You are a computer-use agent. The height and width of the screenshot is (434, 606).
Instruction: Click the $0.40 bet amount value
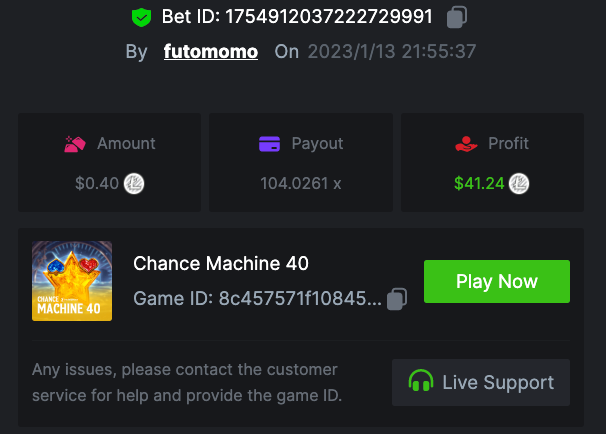pyautogui.click(x=97, y=184)
